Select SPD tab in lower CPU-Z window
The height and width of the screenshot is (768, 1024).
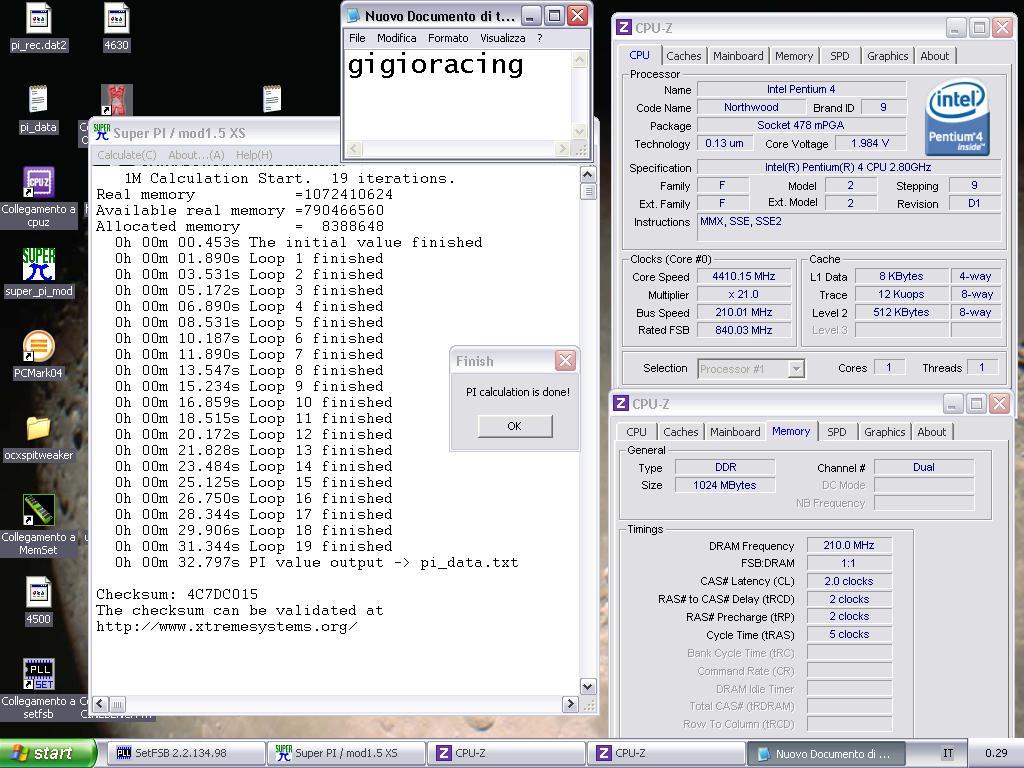tap(837, 432)
